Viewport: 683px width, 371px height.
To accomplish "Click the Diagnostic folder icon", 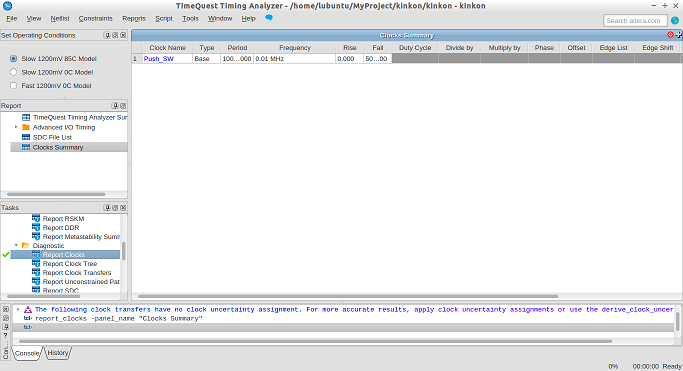I will (x=26, y=246).
